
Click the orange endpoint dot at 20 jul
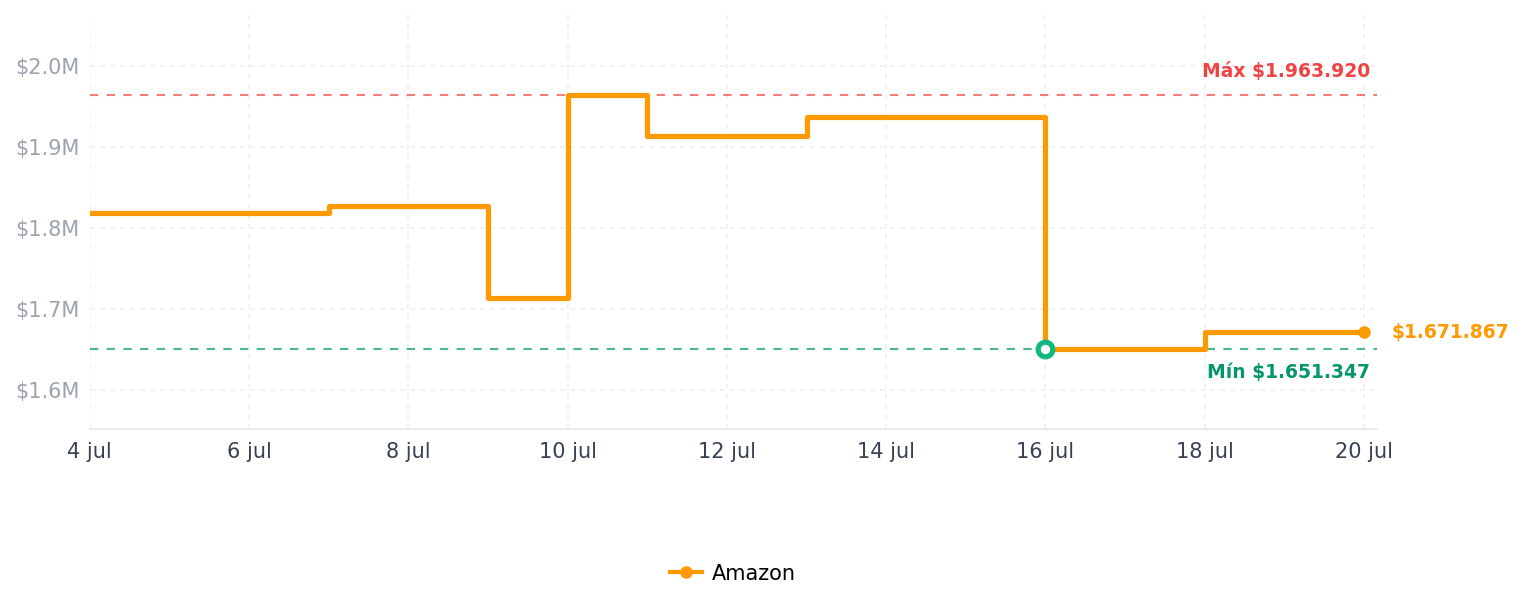(1364, 332)
